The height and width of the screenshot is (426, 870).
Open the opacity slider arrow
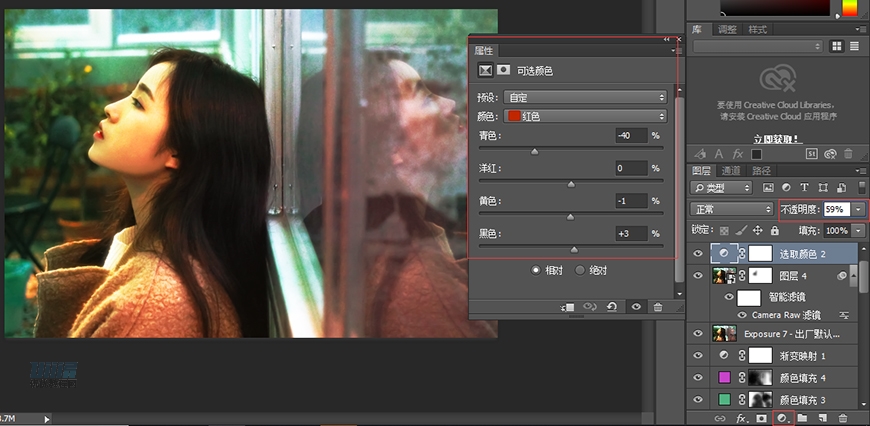(x=859, y=209)
